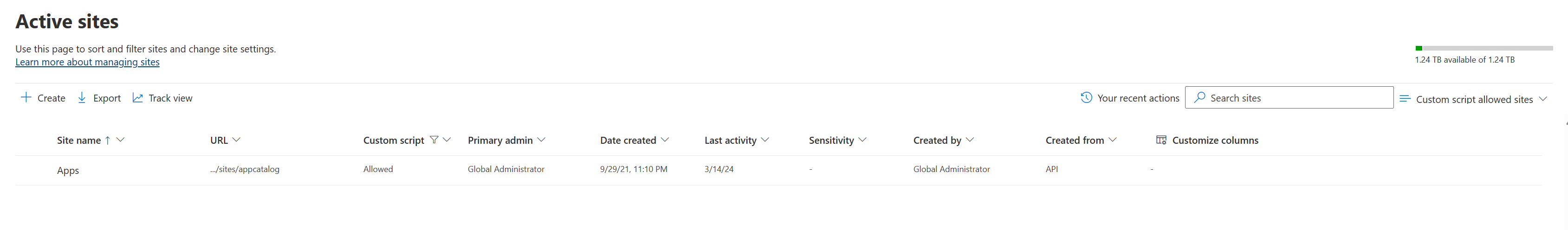
Task: Open the URL column dropdown chevron
Action: [237, 140]
